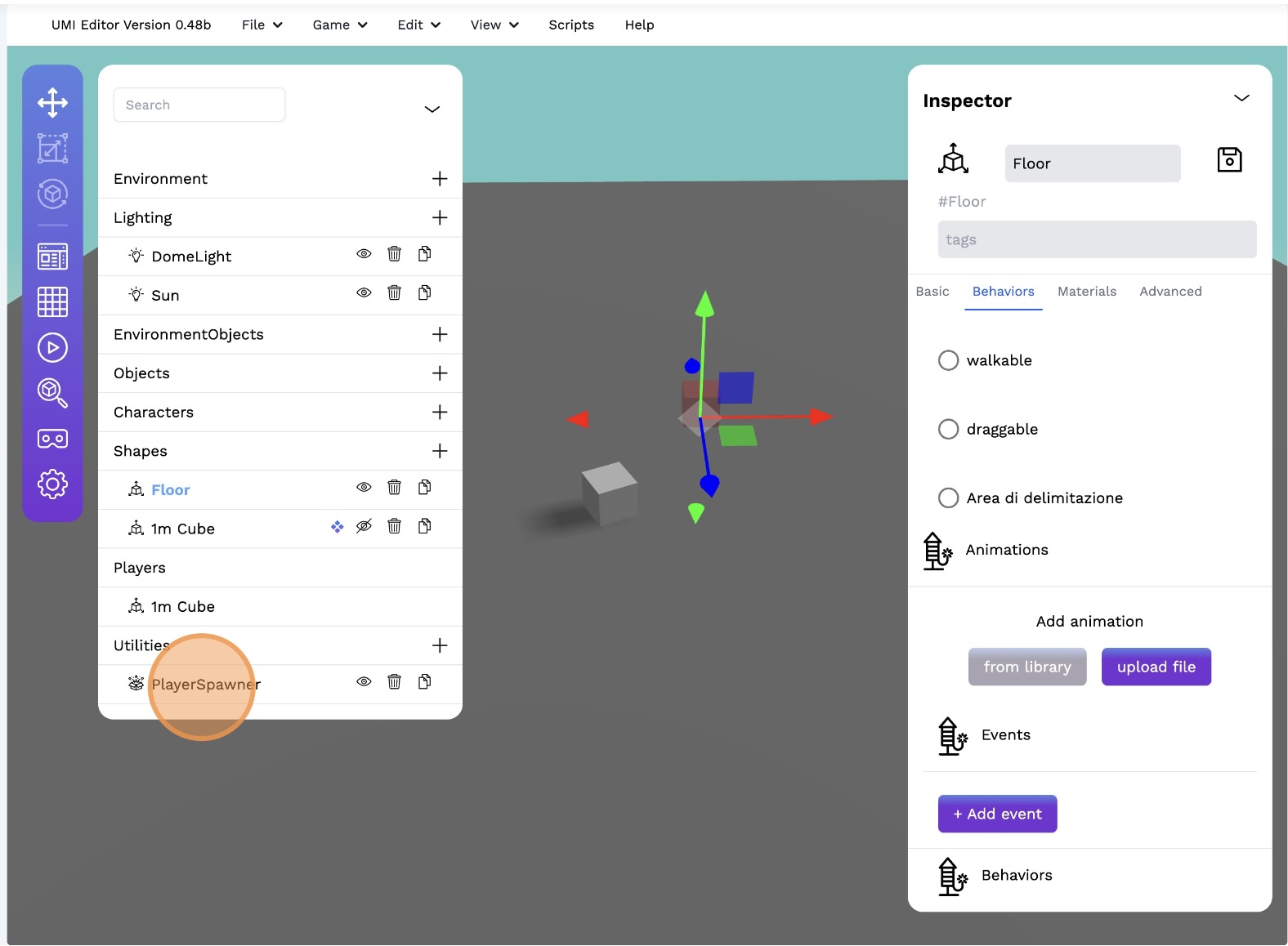
Task: Enable the walkable radio option
Action: click(x=948, y=360)
